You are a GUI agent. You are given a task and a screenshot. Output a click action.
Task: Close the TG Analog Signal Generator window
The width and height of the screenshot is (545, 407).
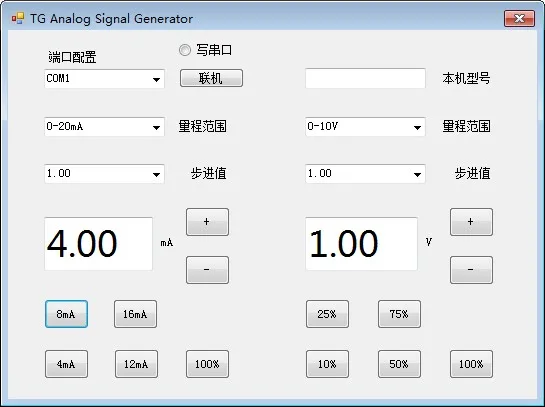tap(519, 18)
